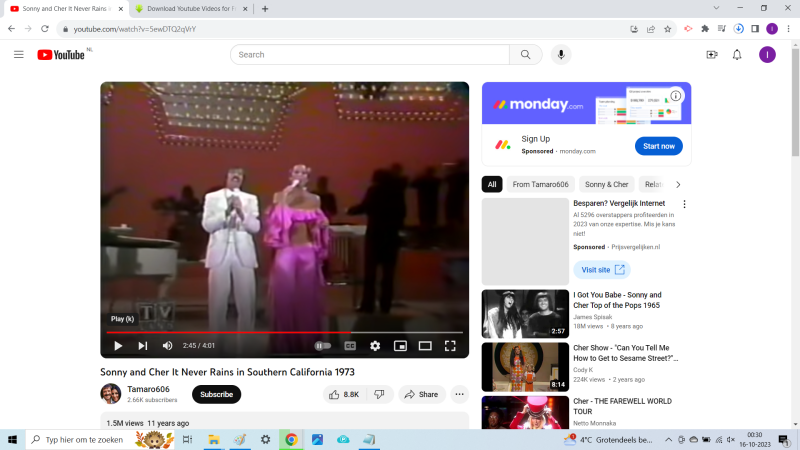Open more actions ellipsis below video

(x=459, y=394)
